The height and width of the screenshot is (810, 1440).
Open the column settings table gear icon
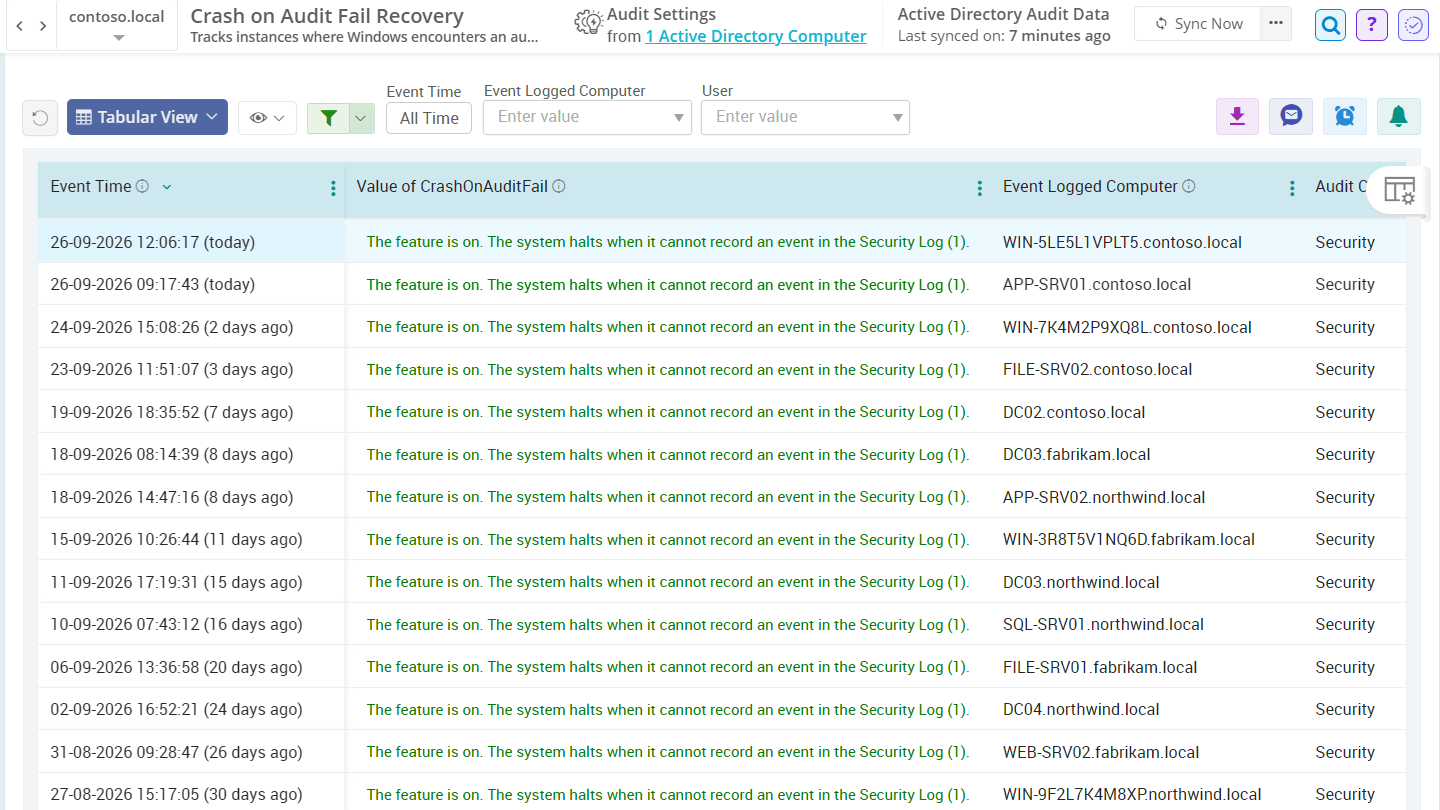(x=1400, y=189)
